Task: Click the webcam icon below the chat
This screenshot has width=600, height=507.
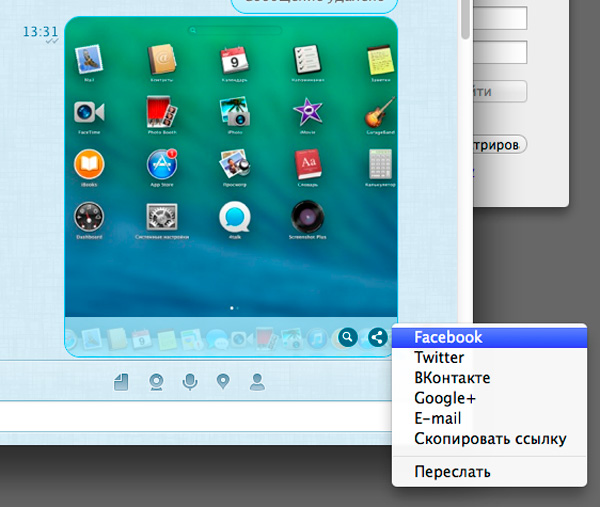Action: [155, 381]
